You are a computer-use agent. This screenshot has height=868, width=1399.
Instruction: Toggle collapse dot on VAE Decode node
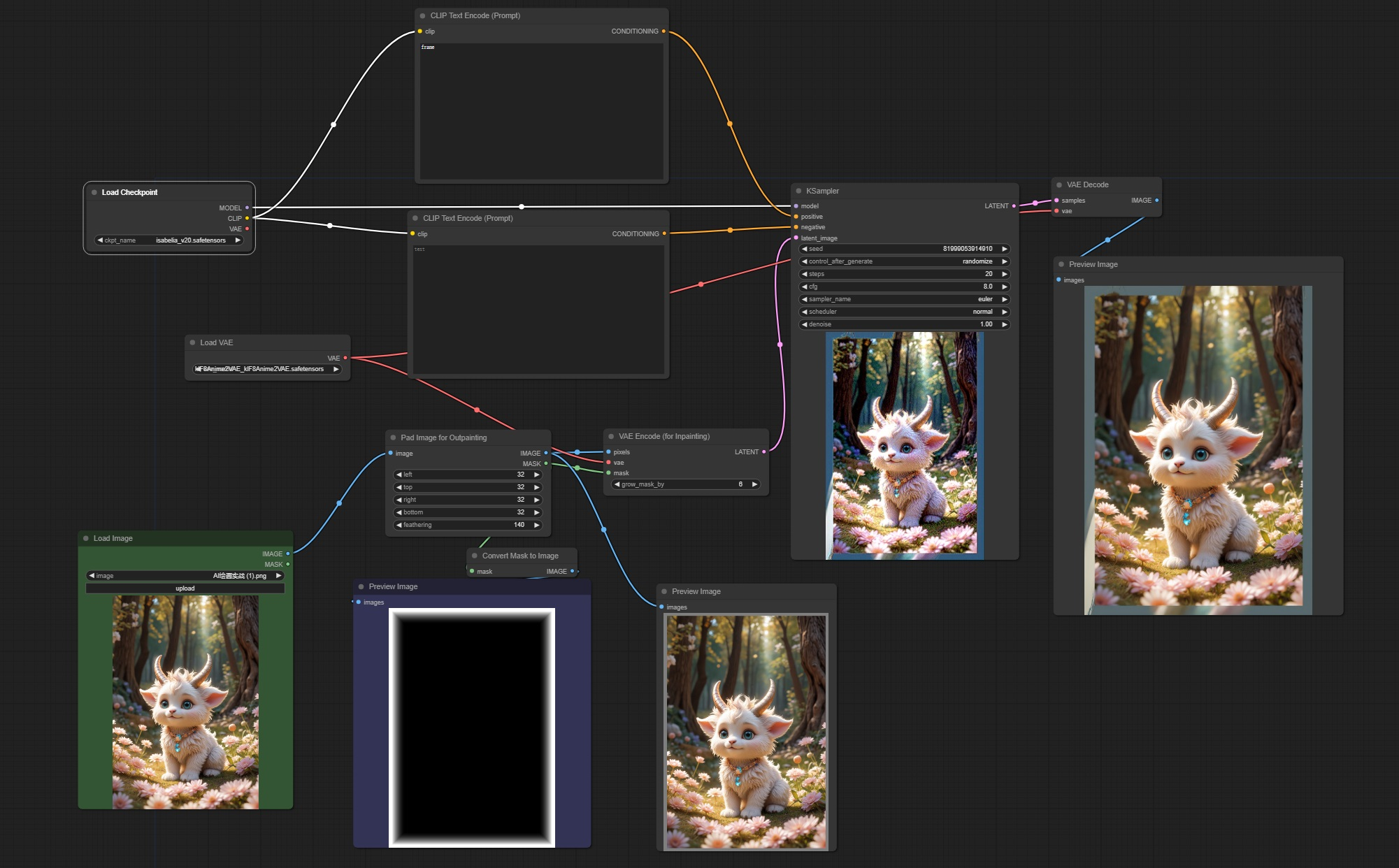(x=1059, y=185)
